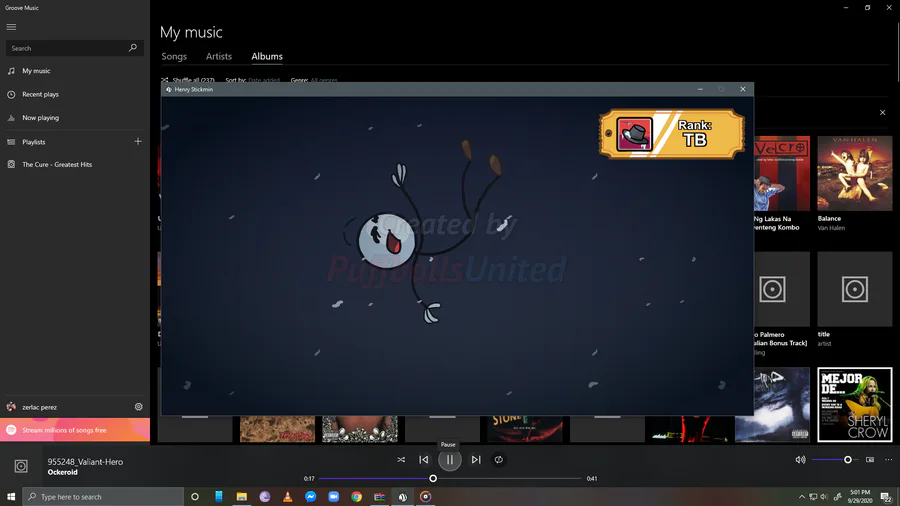900x506 pixels.
Task: Click the search magnifier icon
Action: 133,48
